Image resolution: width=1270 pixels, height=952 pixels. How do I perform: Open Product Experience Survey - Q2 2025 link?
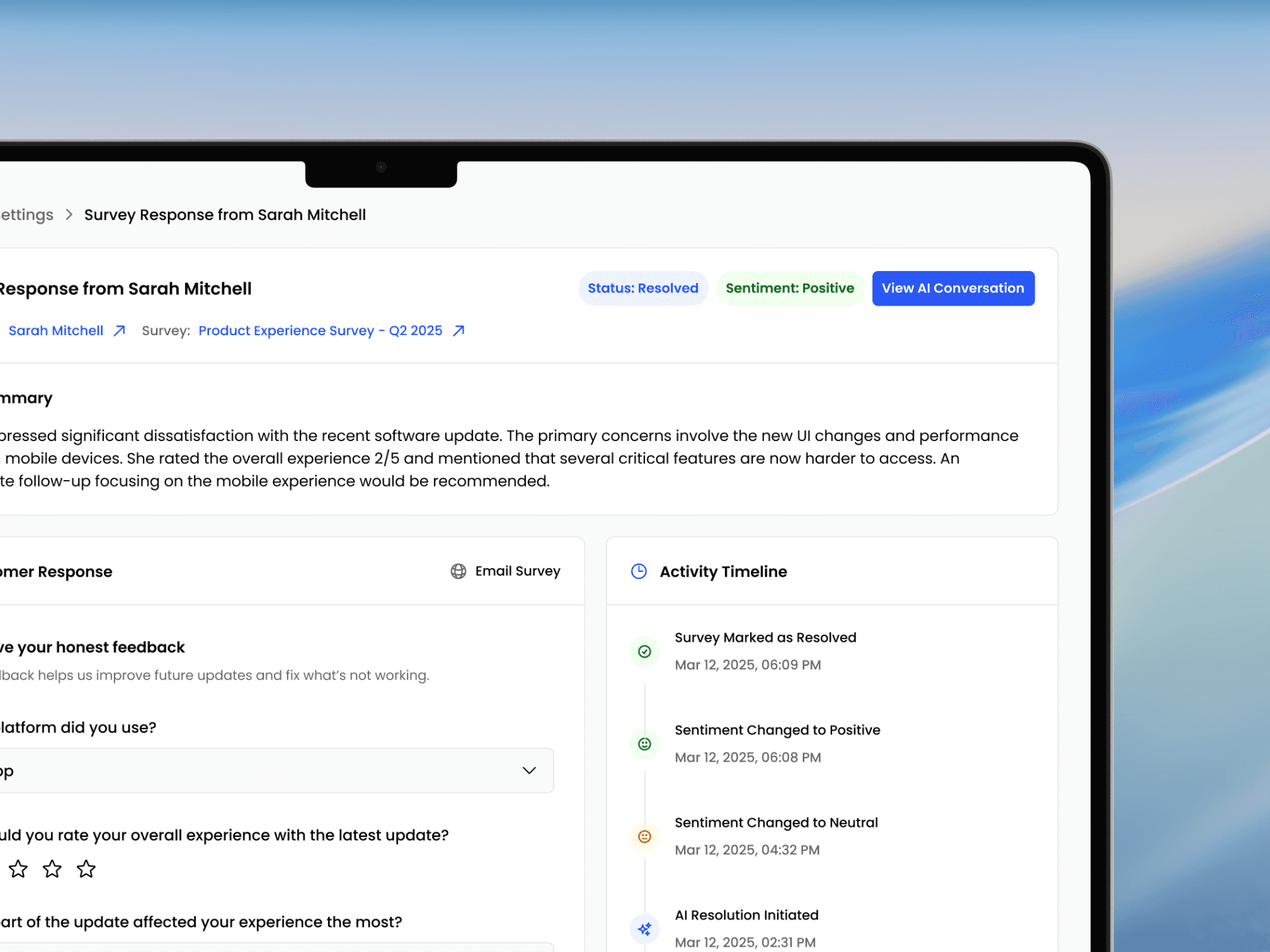(x=320, y=331)
